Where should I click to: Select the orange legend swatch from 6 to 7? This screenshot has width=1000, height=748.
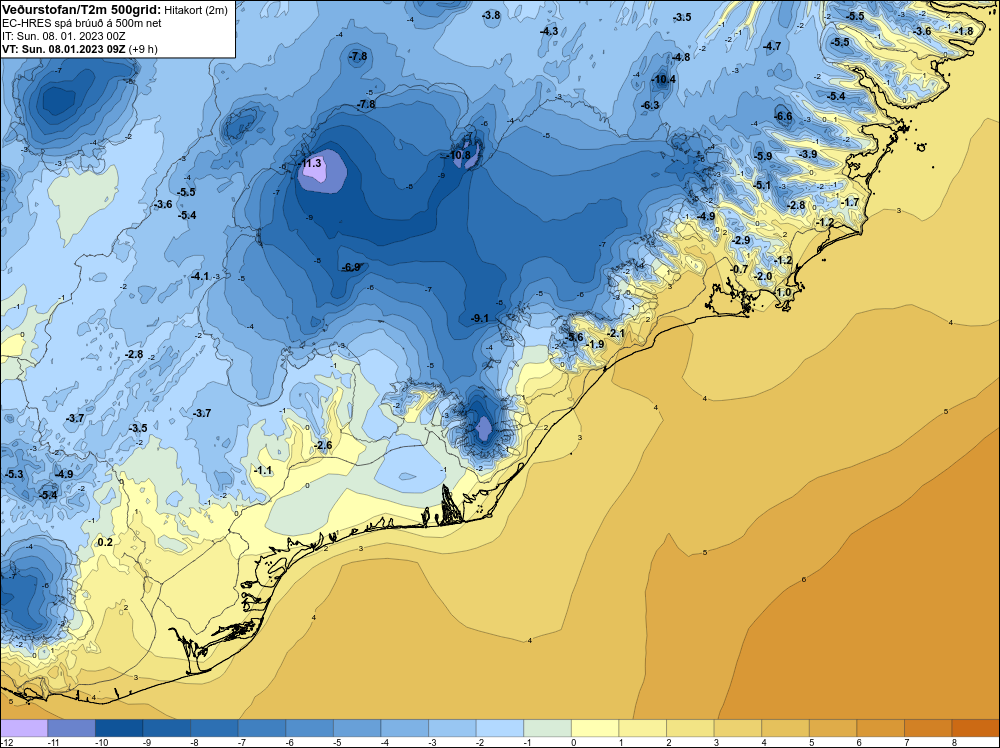pos(881,728)
